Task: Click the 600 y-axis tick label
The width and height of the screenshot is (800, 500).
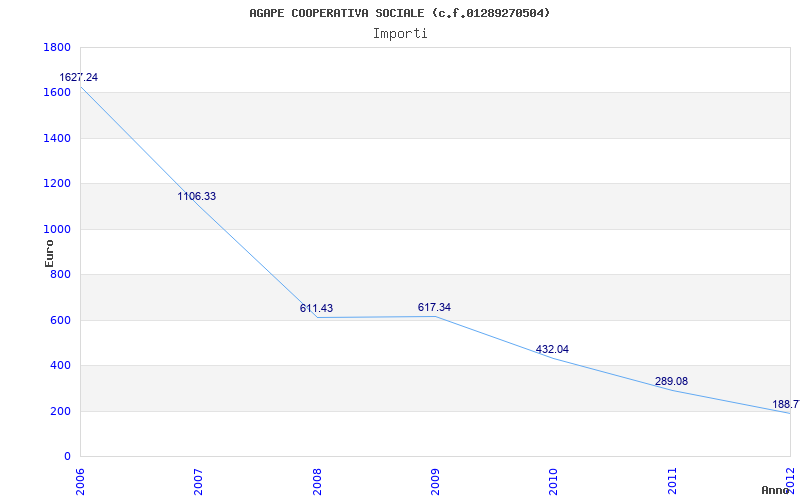Action: [x=60, y=321]
